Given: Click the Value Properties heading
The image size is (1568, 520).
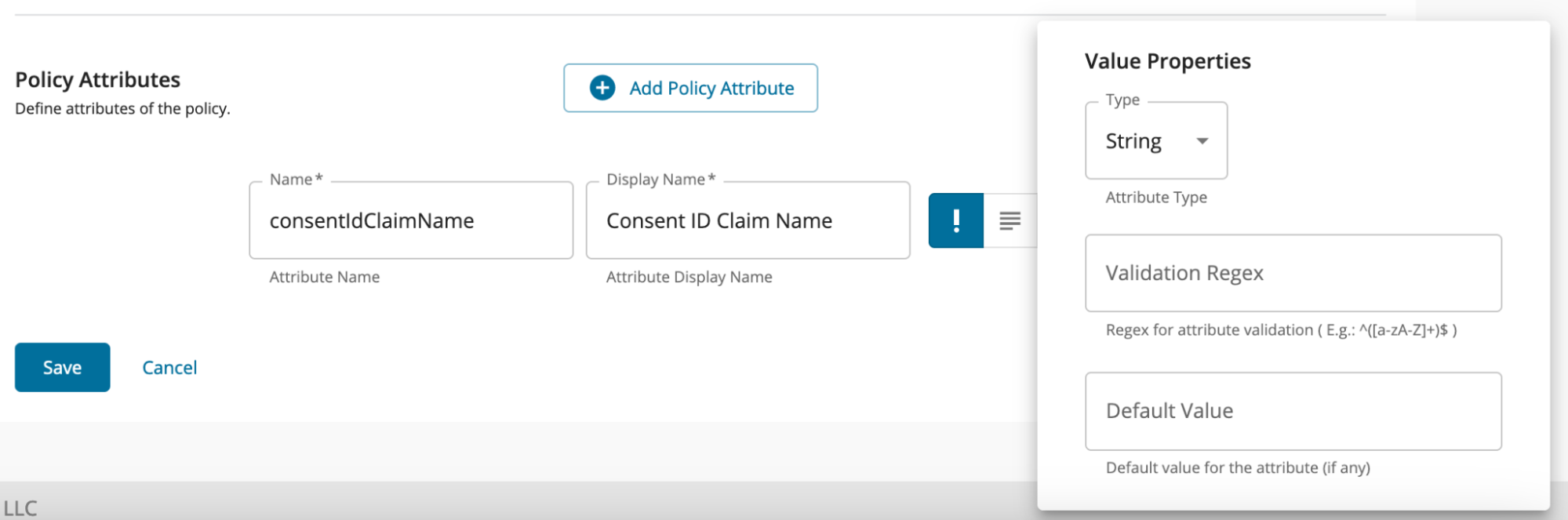Looking at the screenshot, I should coord(1167,61).
